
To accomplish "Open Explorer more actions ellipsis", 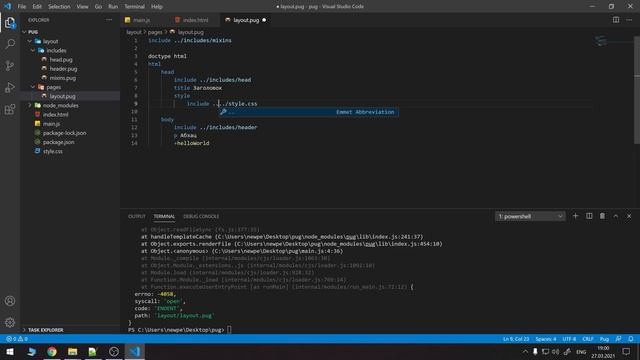I will (x=109, y=20).
